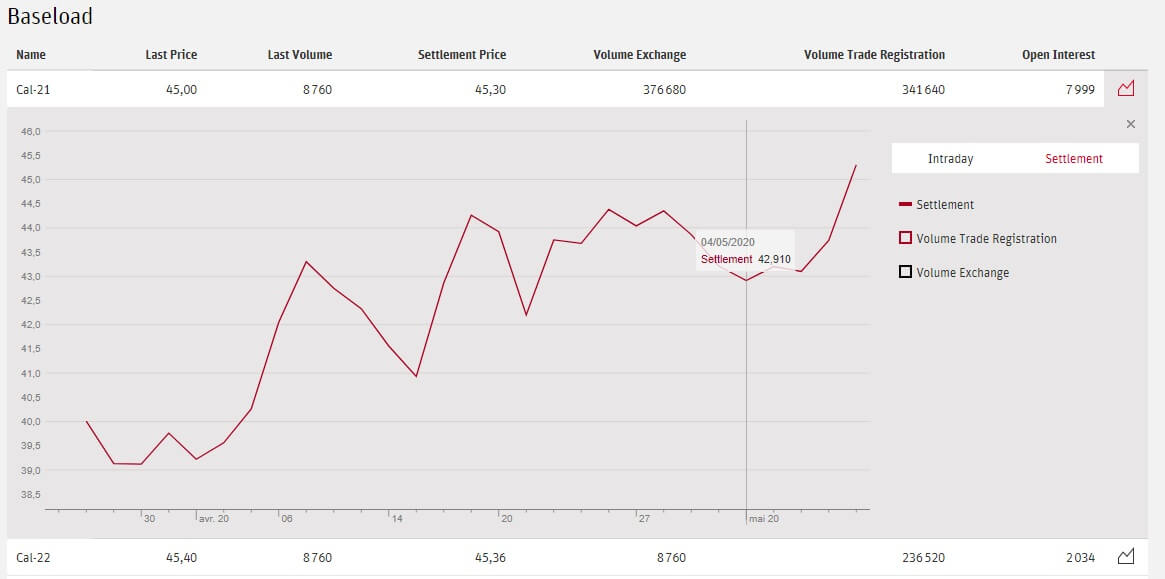Click the chart line peak at far right
This screenshot has width=1165, height=579.
click(856, 165)
